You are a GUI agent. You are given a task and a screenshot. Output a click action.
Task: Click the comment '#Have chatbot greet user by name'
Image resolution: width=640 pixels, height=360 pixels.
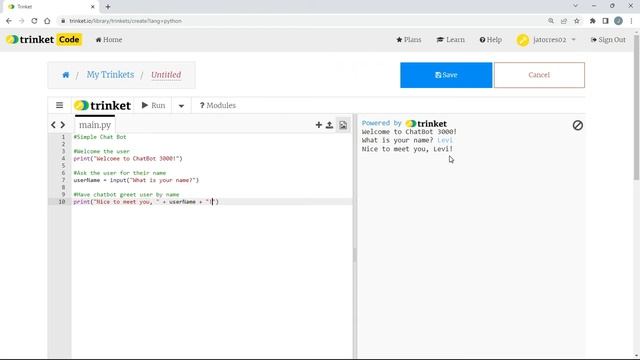(x=127, y=194)
